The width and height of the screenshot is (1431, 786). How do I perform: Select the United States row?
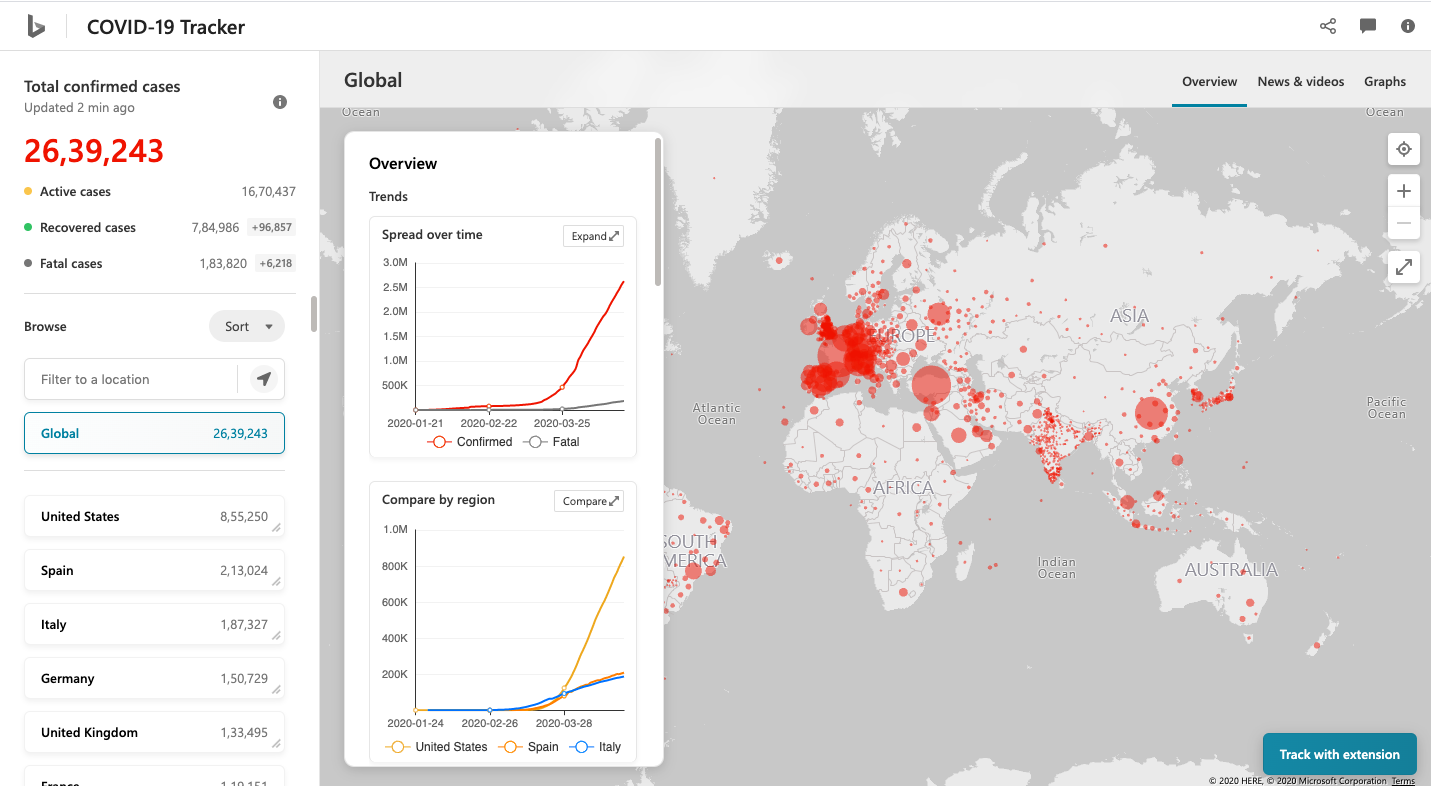click(154, 517)
